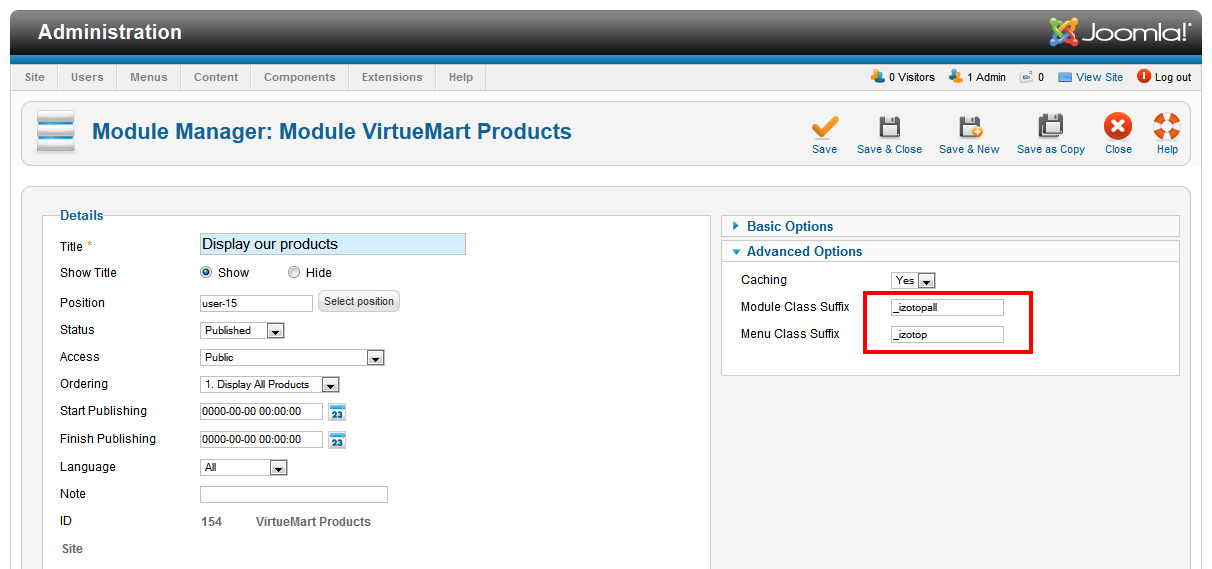Open the Components menu
The height and width of the screenshot is (569, 1212).
click(299, 77)
